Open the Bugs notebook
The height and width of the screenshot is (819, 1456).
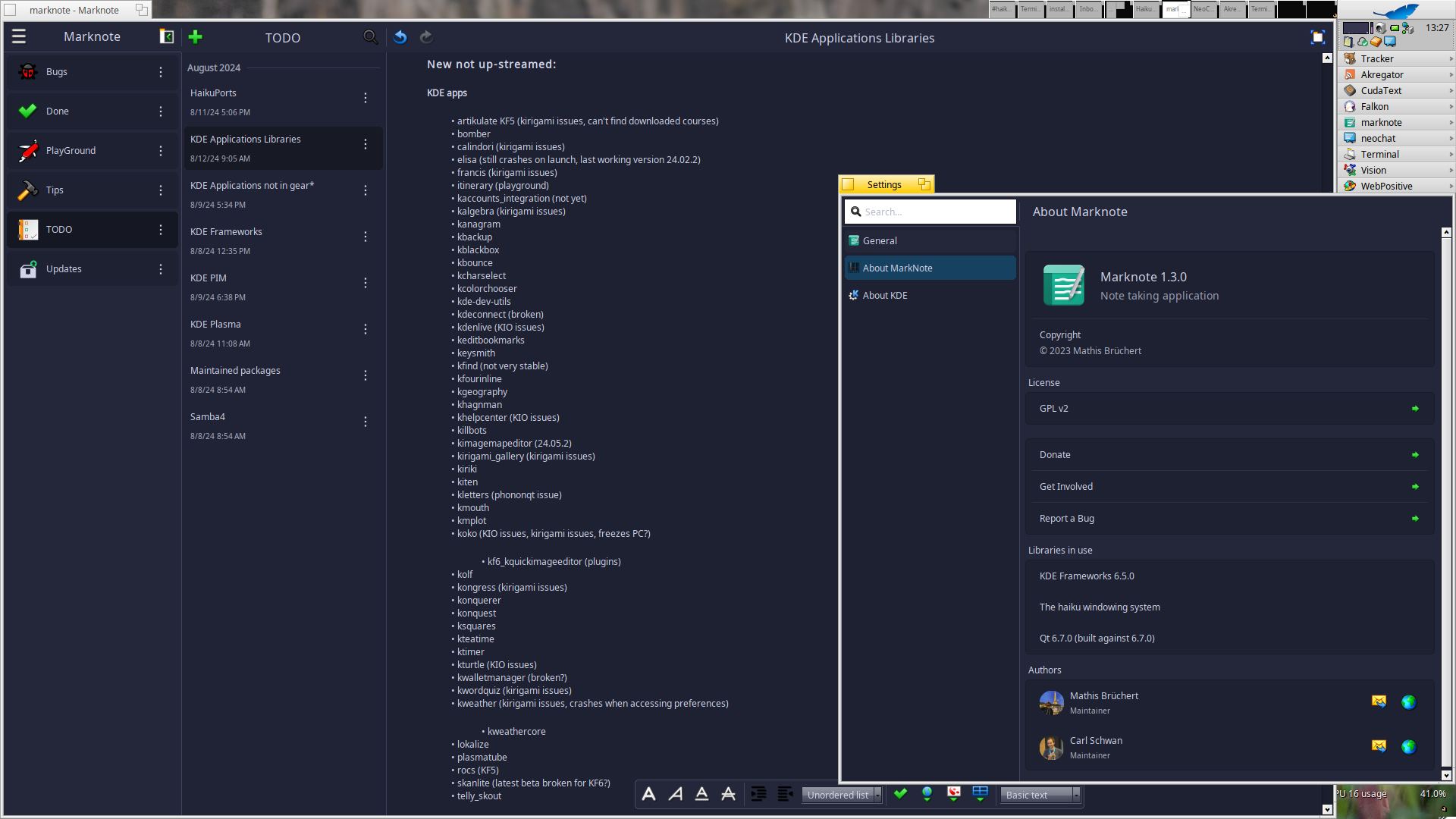pyautogui.click(x=93, y=72)
